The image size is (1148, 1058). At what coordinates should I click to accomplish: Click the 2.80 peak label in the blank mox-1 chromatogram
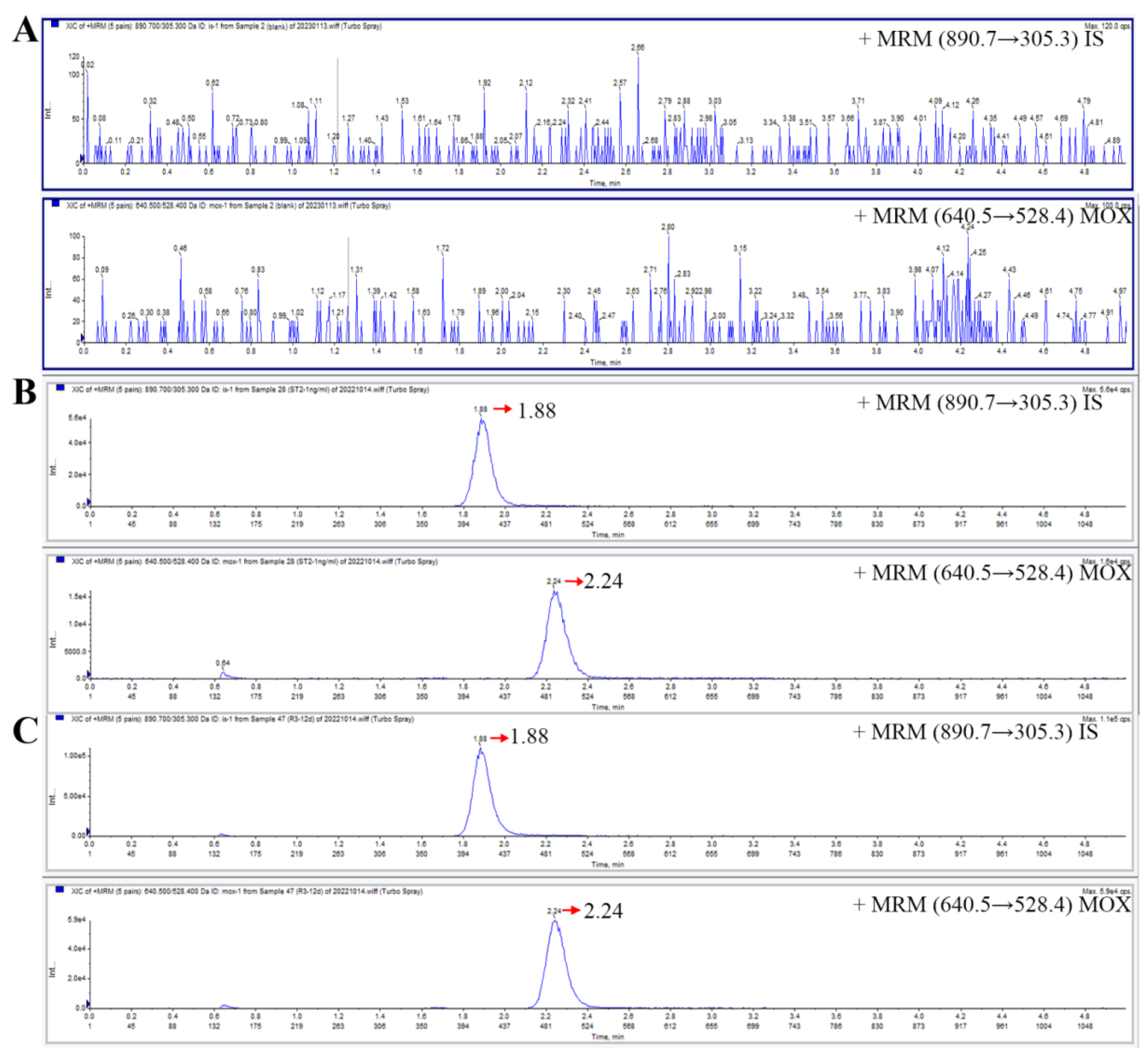668,227
